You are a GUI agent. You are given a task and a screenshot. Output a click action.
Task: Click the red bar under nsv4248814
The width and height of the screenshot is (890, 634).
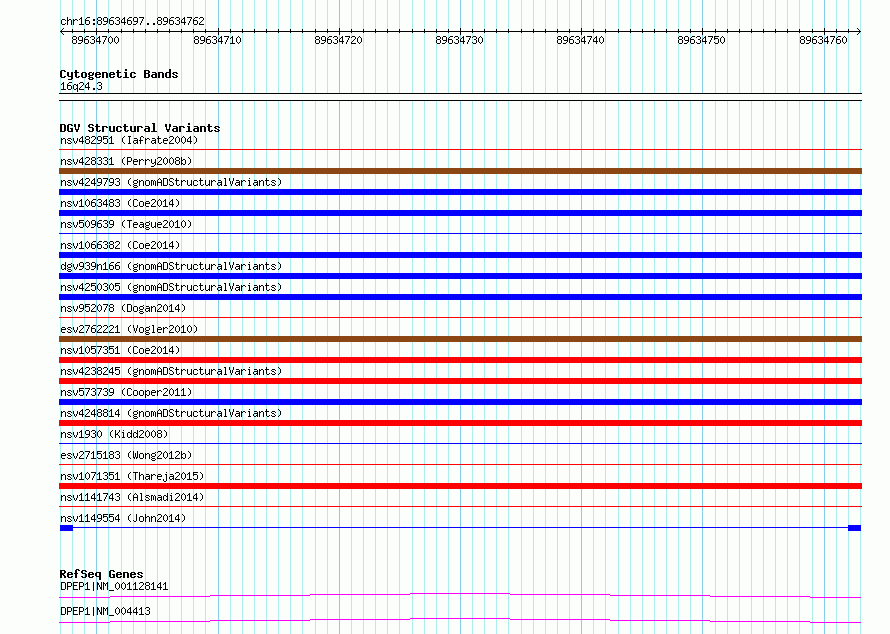[x=460, y=423]
